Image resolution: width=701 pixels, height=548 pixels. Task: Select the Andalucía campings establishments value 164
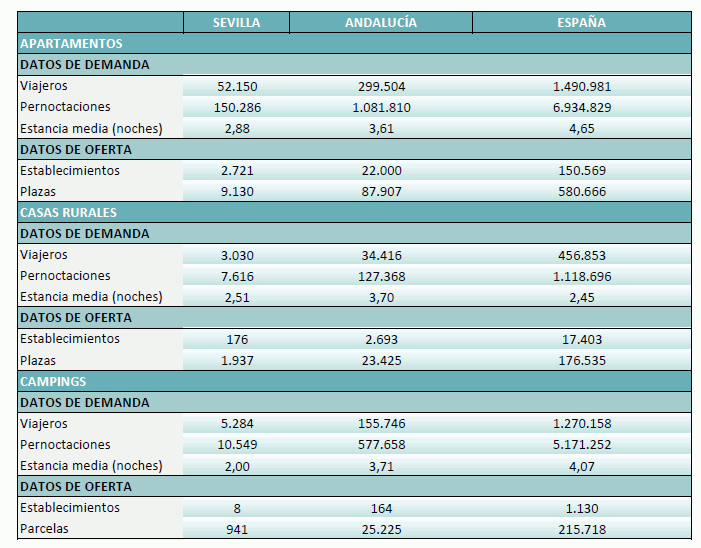pos(380,508)
